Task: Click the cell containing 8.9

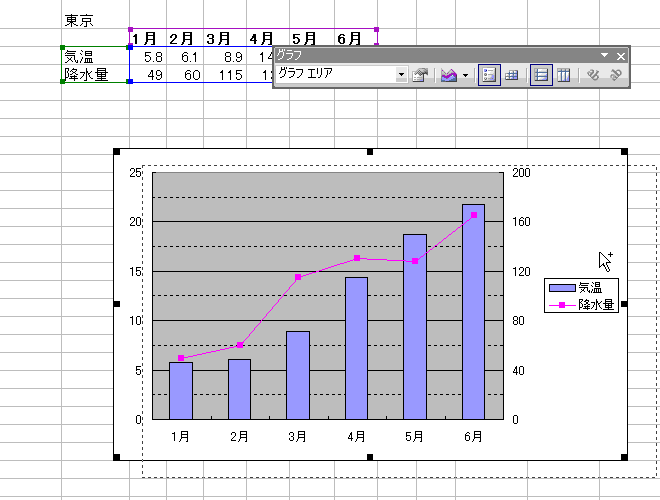Action: [225, 56]
